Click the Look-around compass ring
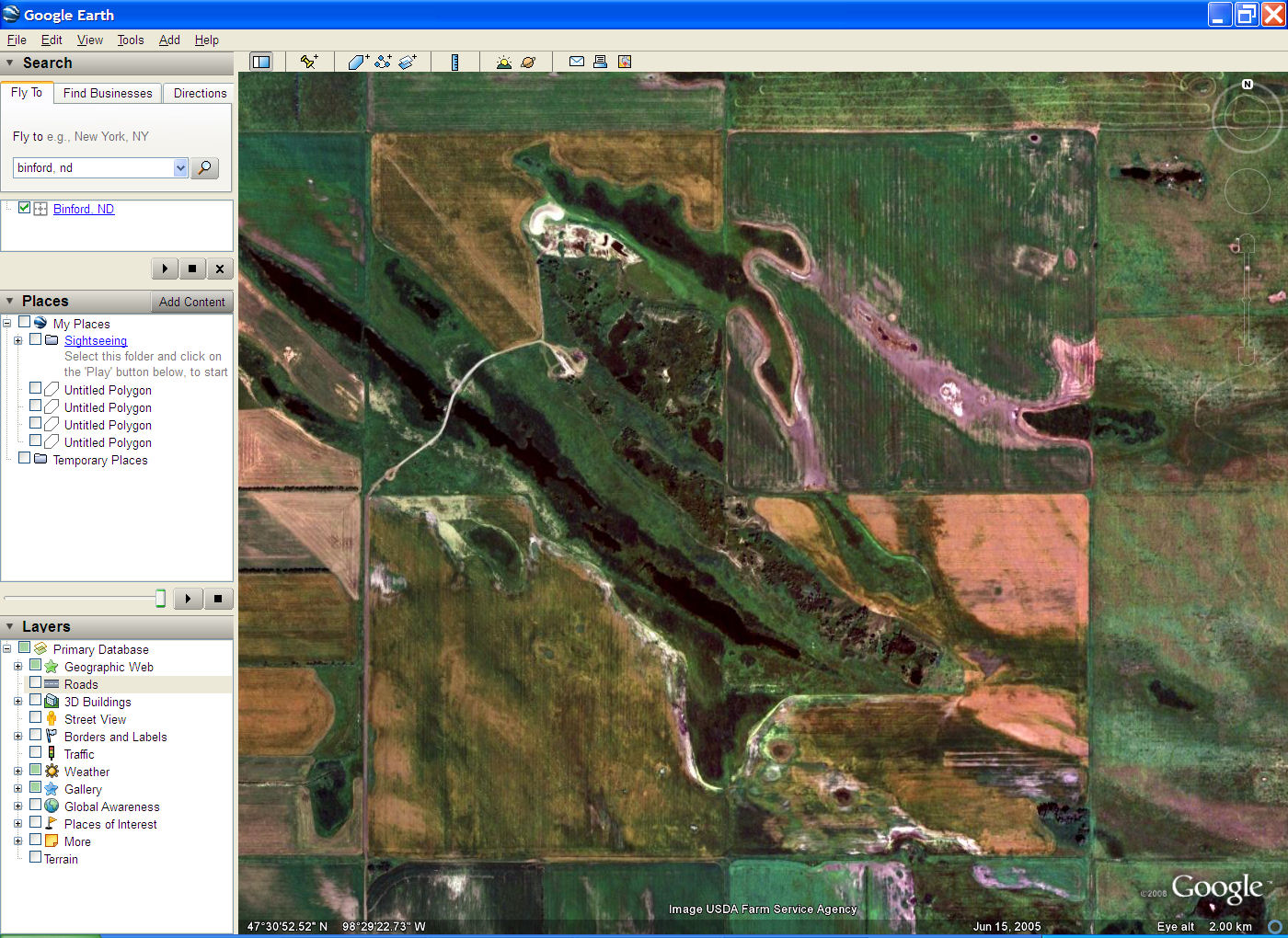1288x938 pixels. pos(1248,118)
